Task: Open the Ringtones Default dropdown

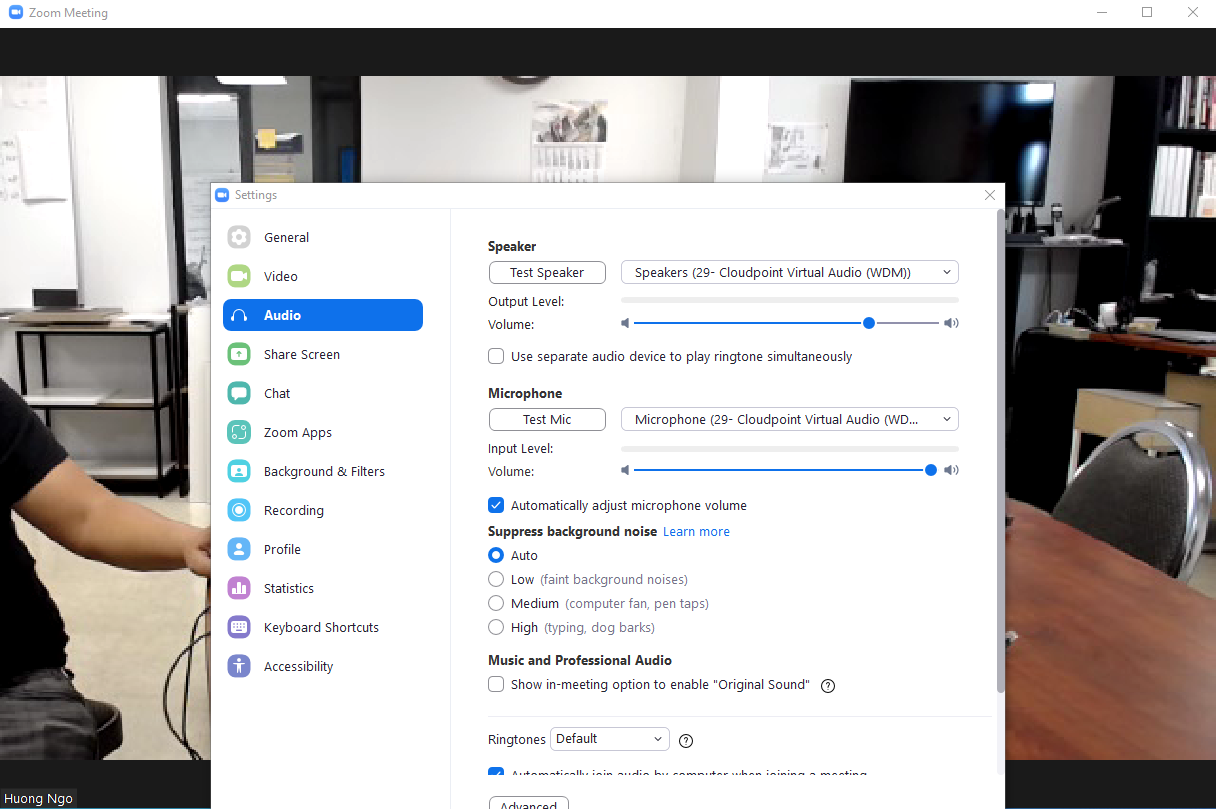Action: [610, 739]
